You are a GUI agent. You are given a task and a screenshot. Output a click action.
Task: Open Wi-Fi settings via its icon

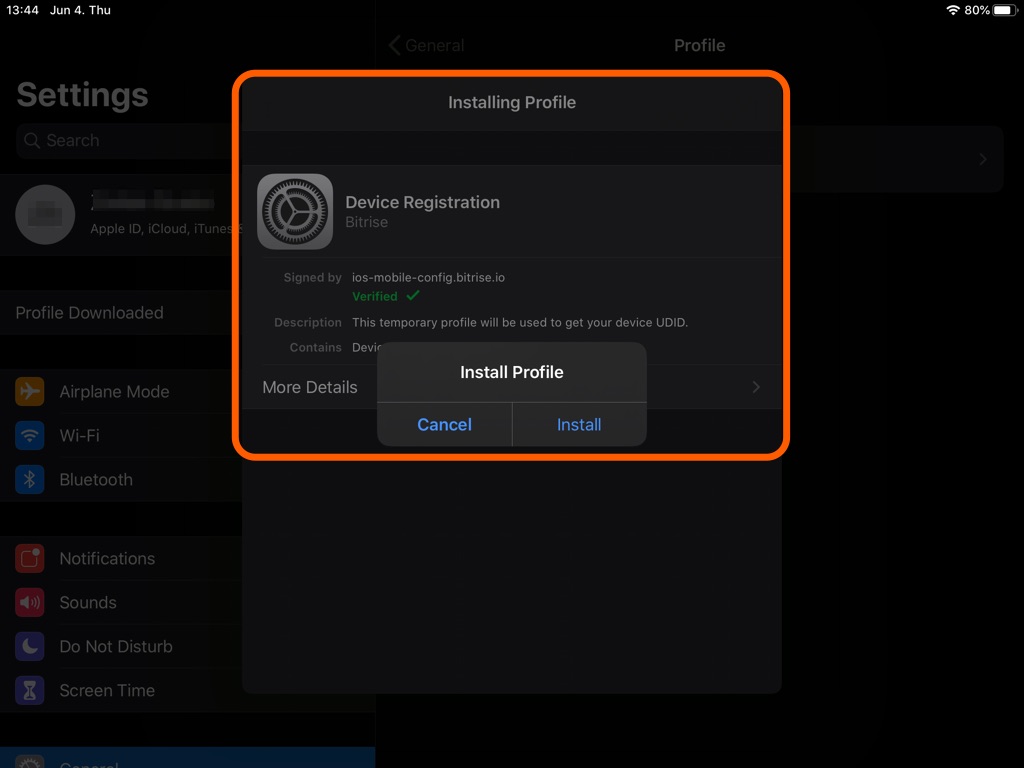pos(29,435)
